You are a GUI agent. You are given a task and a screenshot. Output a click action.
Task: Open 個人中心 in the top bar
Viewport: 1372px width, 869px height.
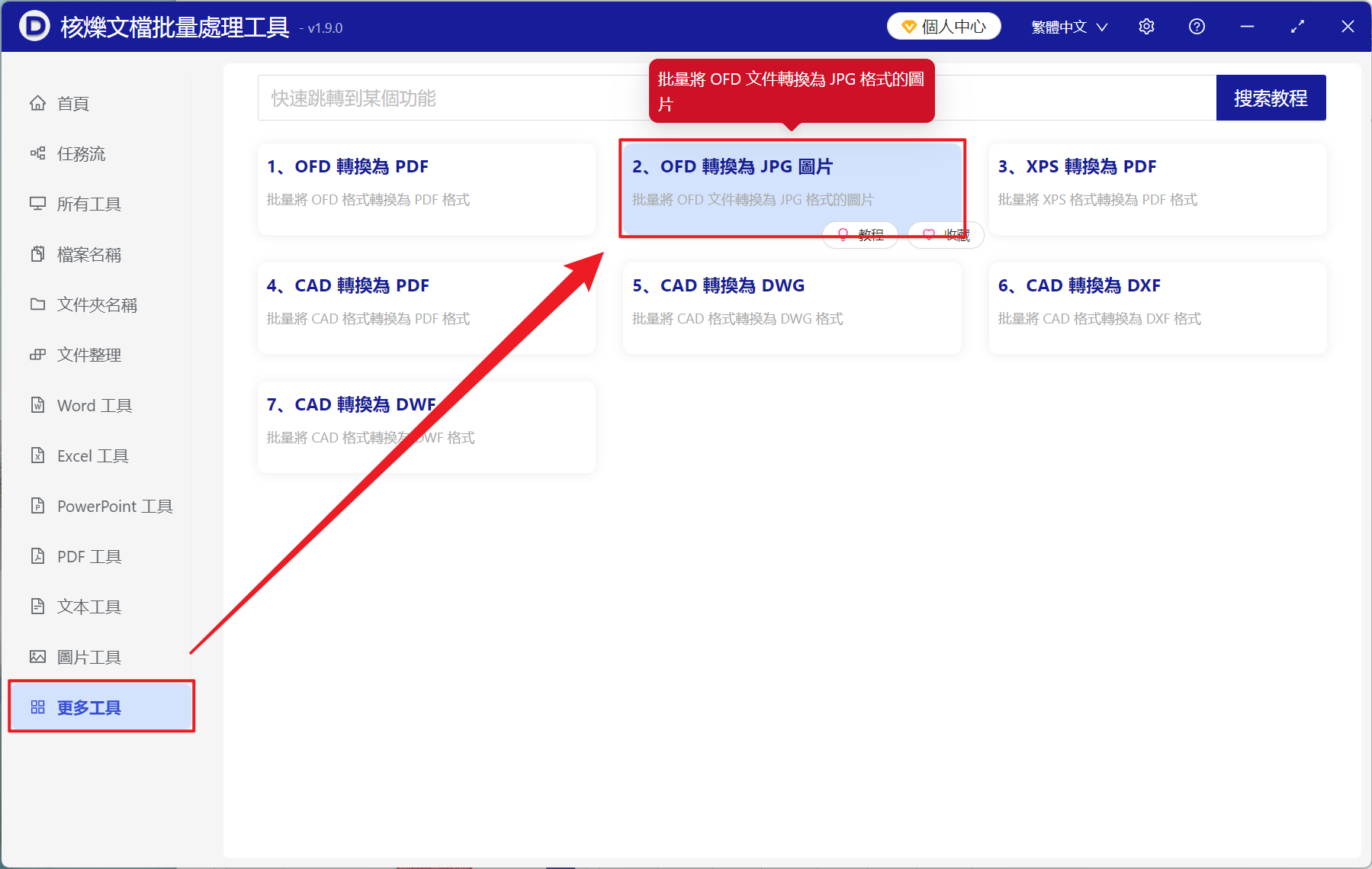tap(943, 25)
